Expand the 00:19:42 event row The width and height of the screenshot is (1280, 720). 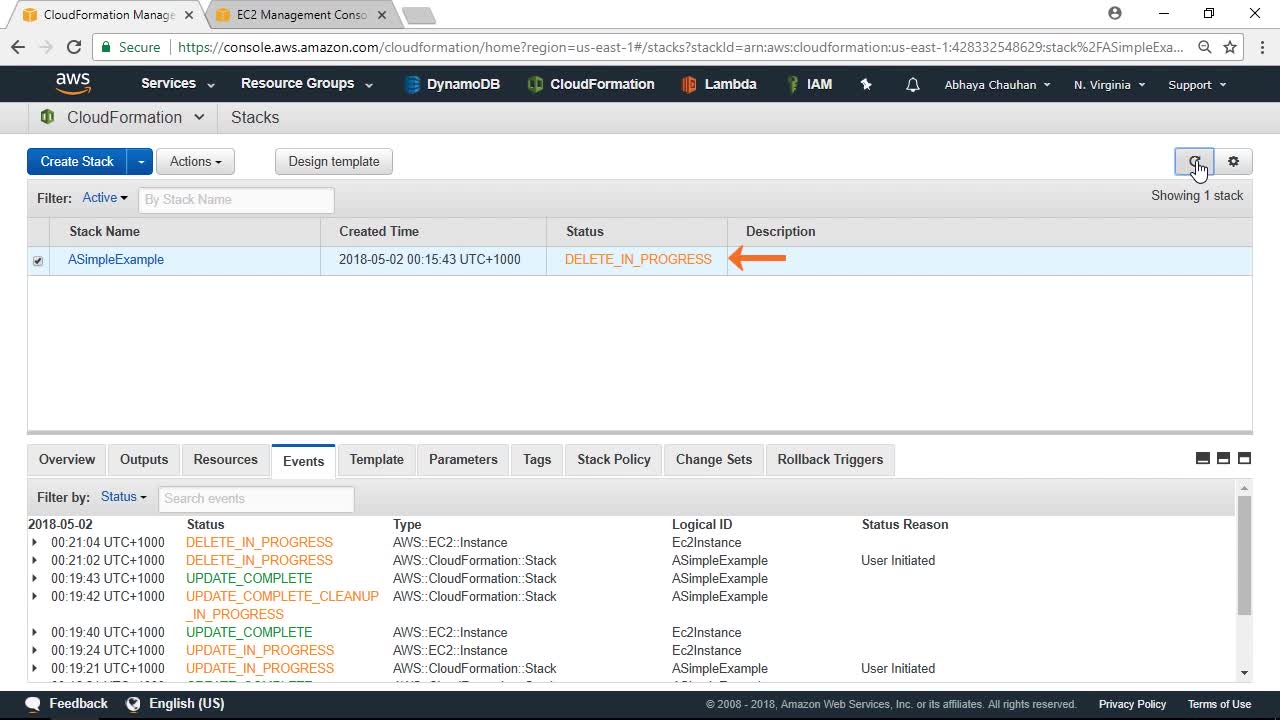34,596
